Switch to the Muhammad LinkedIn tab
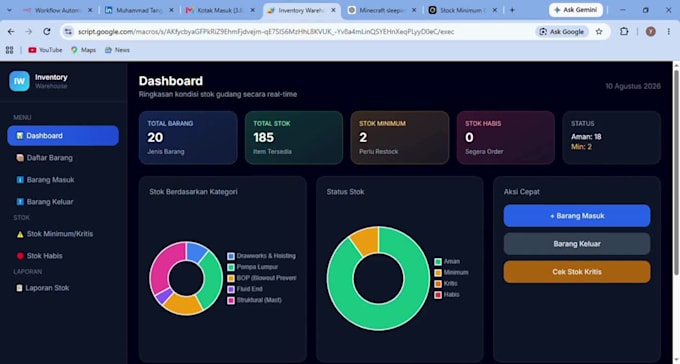680x364 pixels. (140, 10)
